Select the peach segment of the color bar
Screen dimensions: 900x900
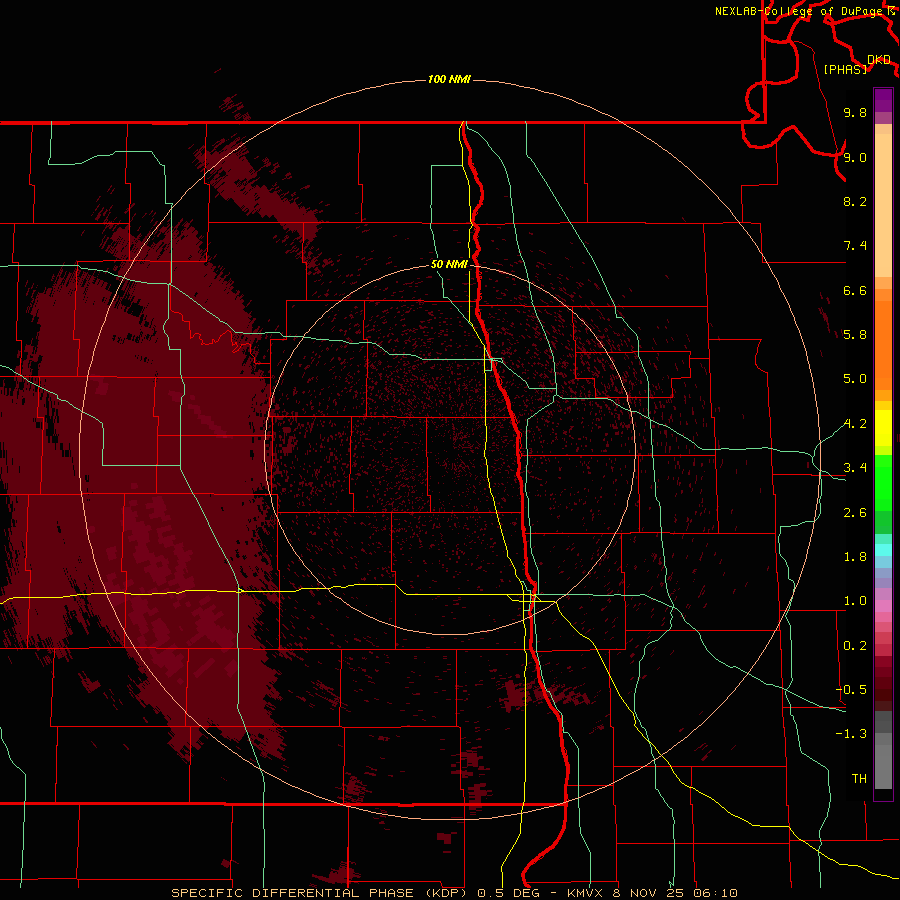click(x=883, y=205)
